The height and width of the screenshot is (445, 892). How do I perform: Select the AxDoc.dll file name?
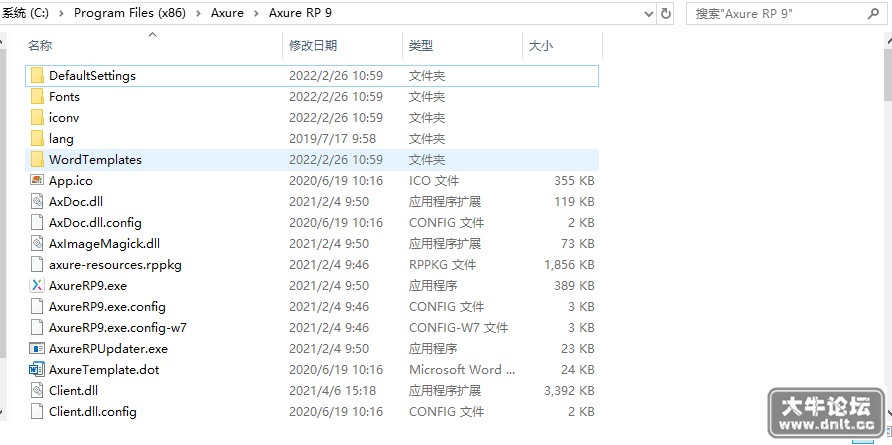76,201
